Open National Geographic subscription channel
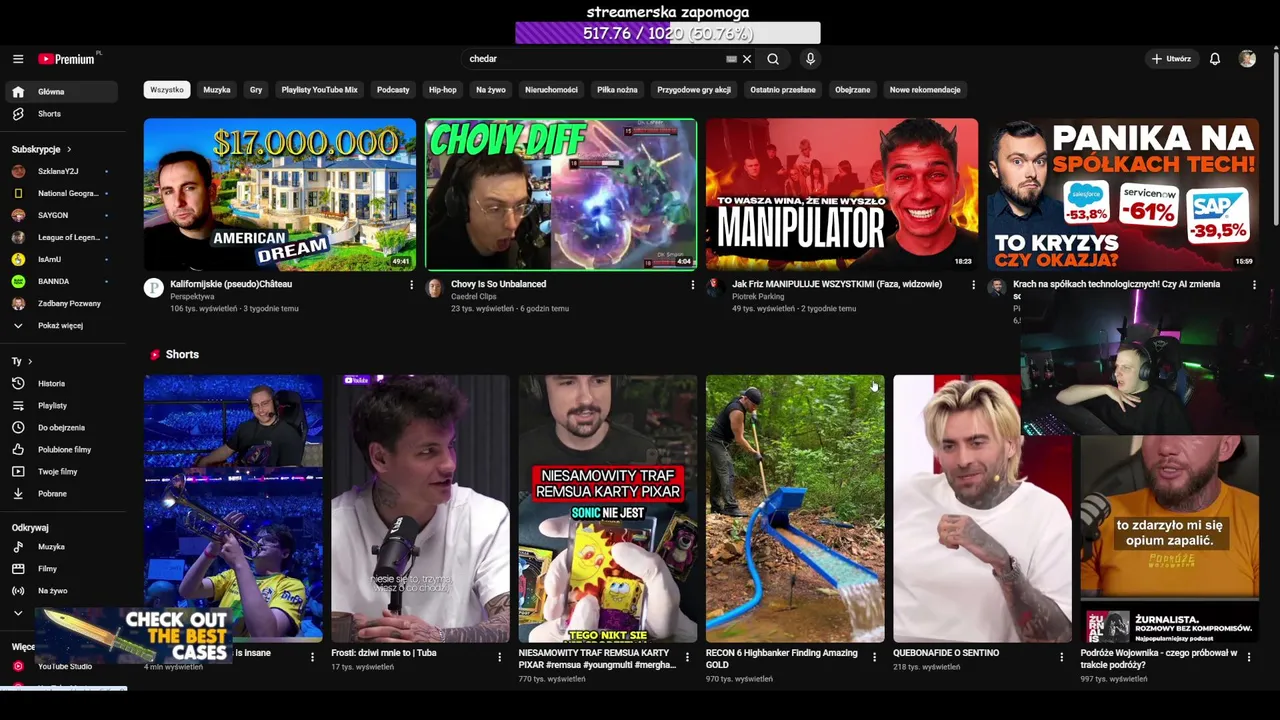Viewport: 1280px width, 720px height. pos(60,193)
